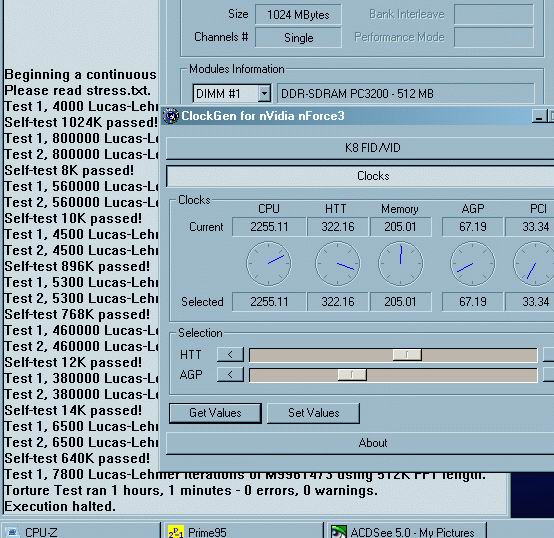Click the ACDSee taskbar icon

tap(338, 532)
